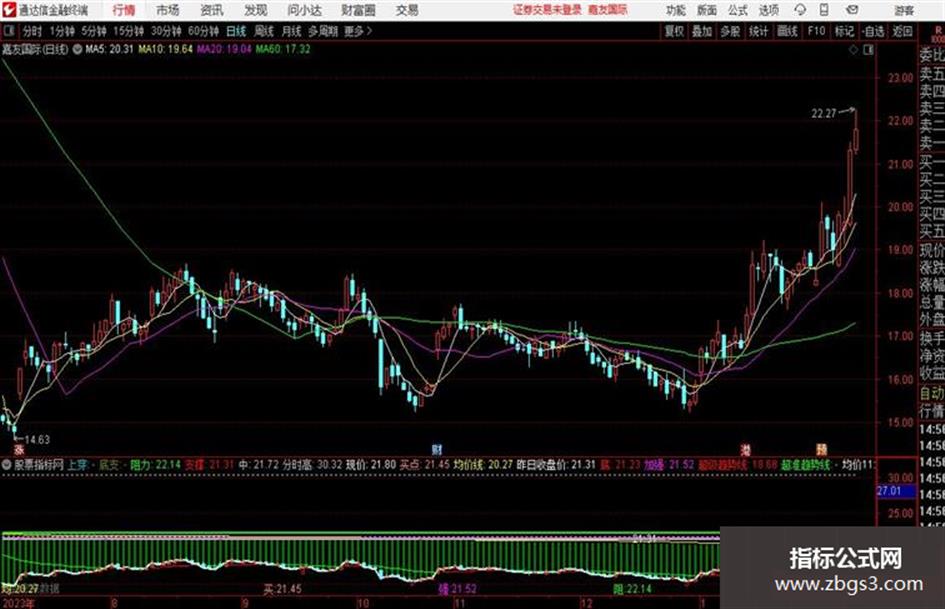Click the 买点: 21.45 indicator text

[x=424, y=465]
